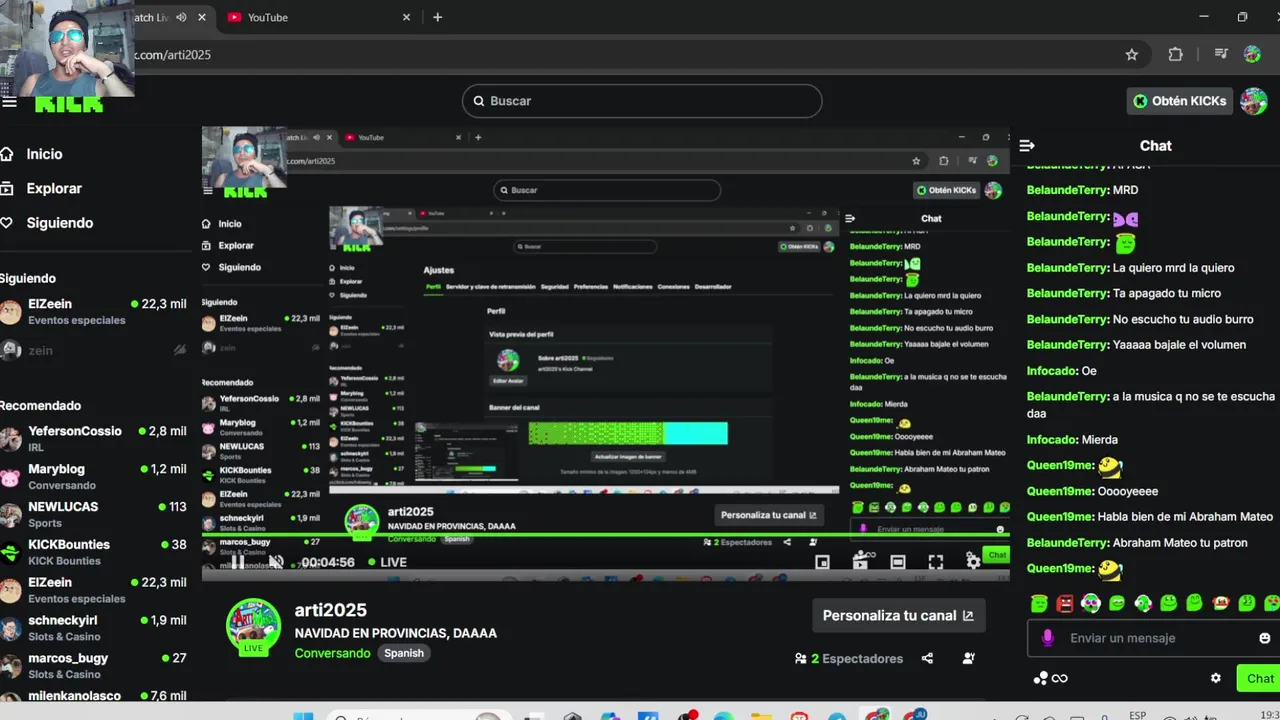Image resolution: width=1280 pixels, height=720 pixels.
Task: Create a clip from the stream
Action: point(861,561)
